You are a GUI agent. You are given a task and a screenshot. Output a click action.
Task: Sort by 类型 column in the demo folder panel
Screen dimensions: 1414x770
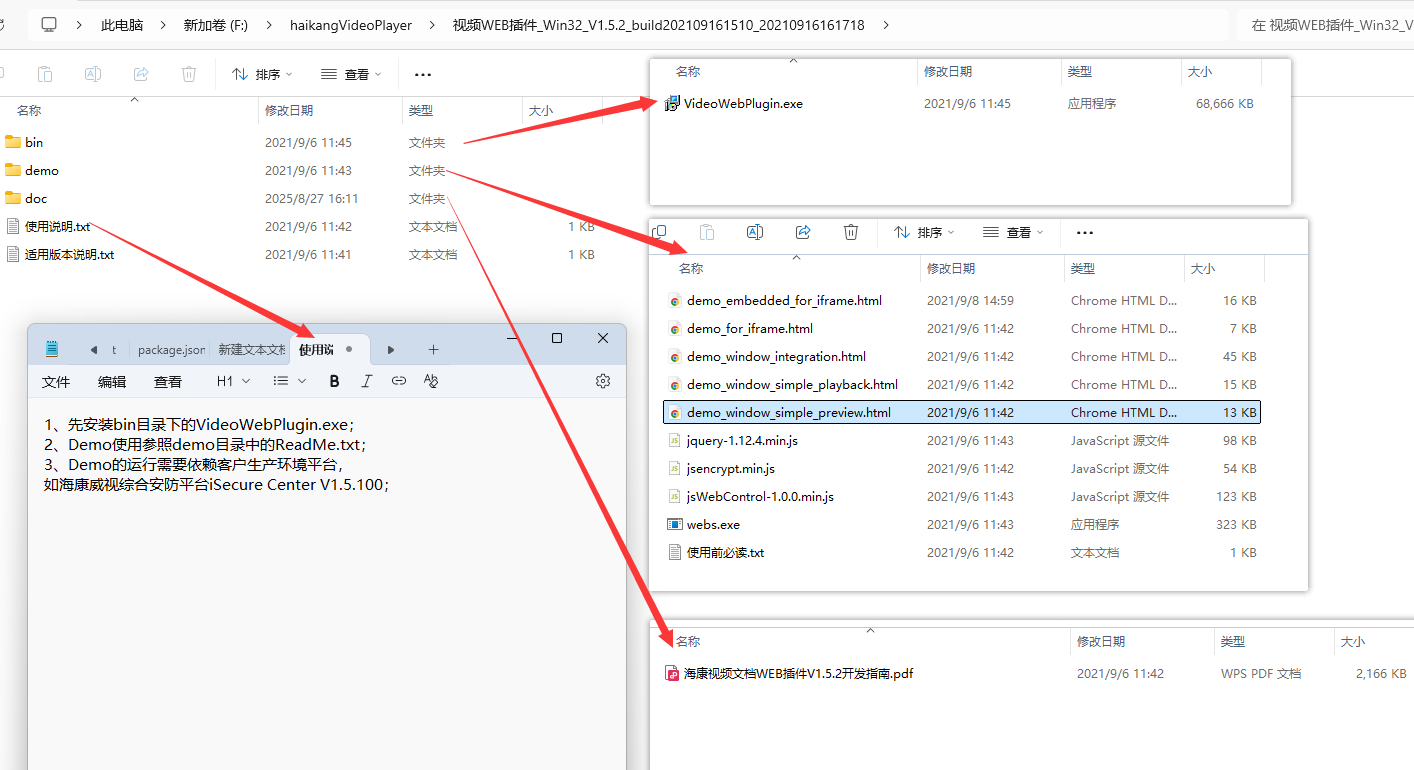click(1083, 268)
